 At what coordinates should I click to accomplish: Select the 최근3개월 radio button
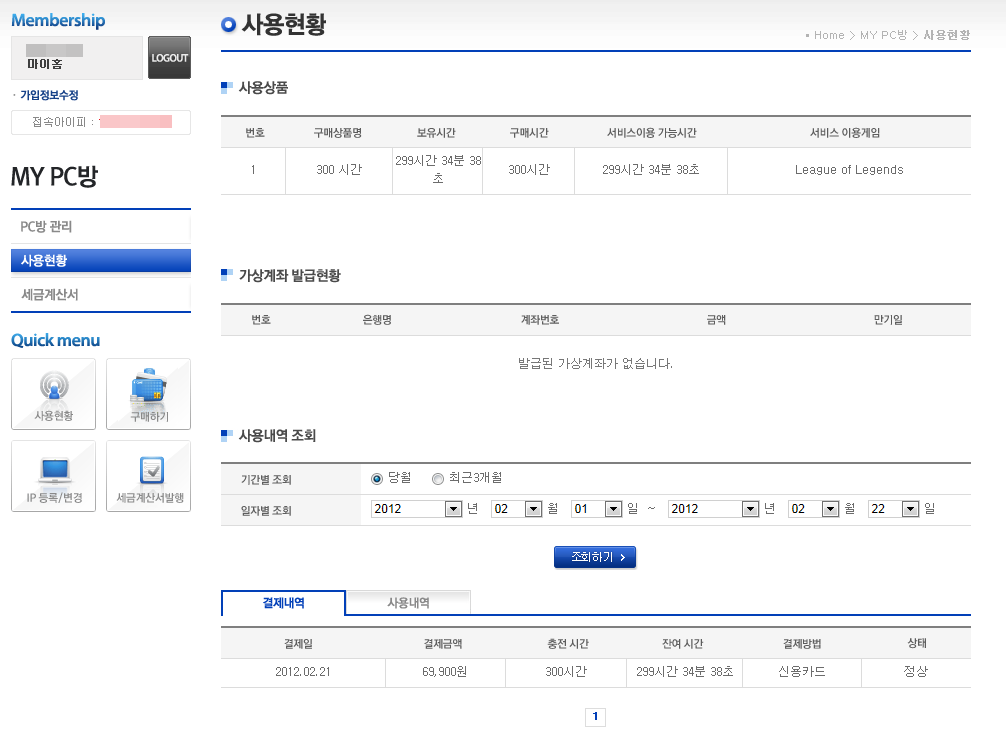click(438, 479)
